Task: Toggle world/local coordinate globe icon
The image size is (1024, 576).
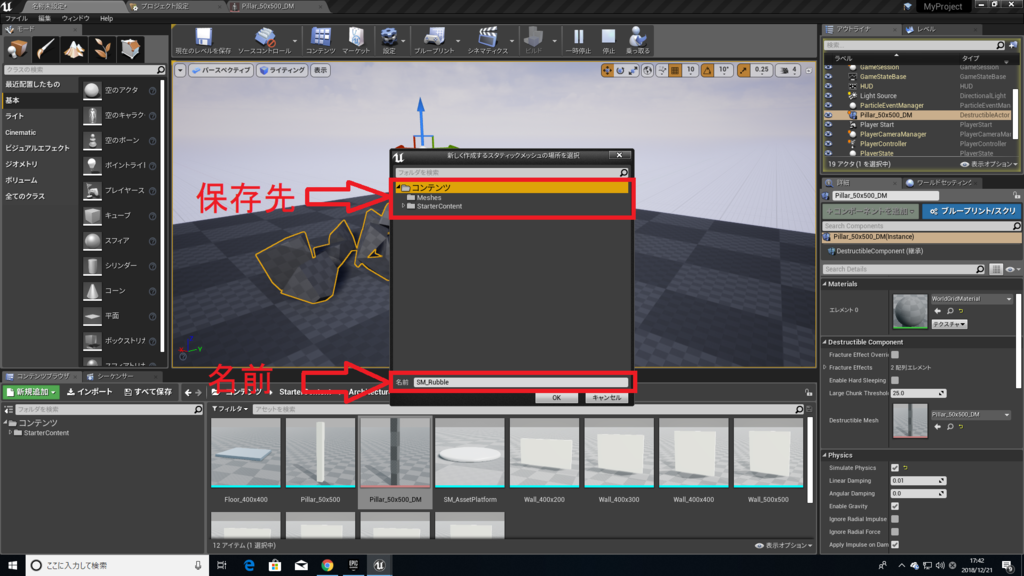Action: pos(647,71)
